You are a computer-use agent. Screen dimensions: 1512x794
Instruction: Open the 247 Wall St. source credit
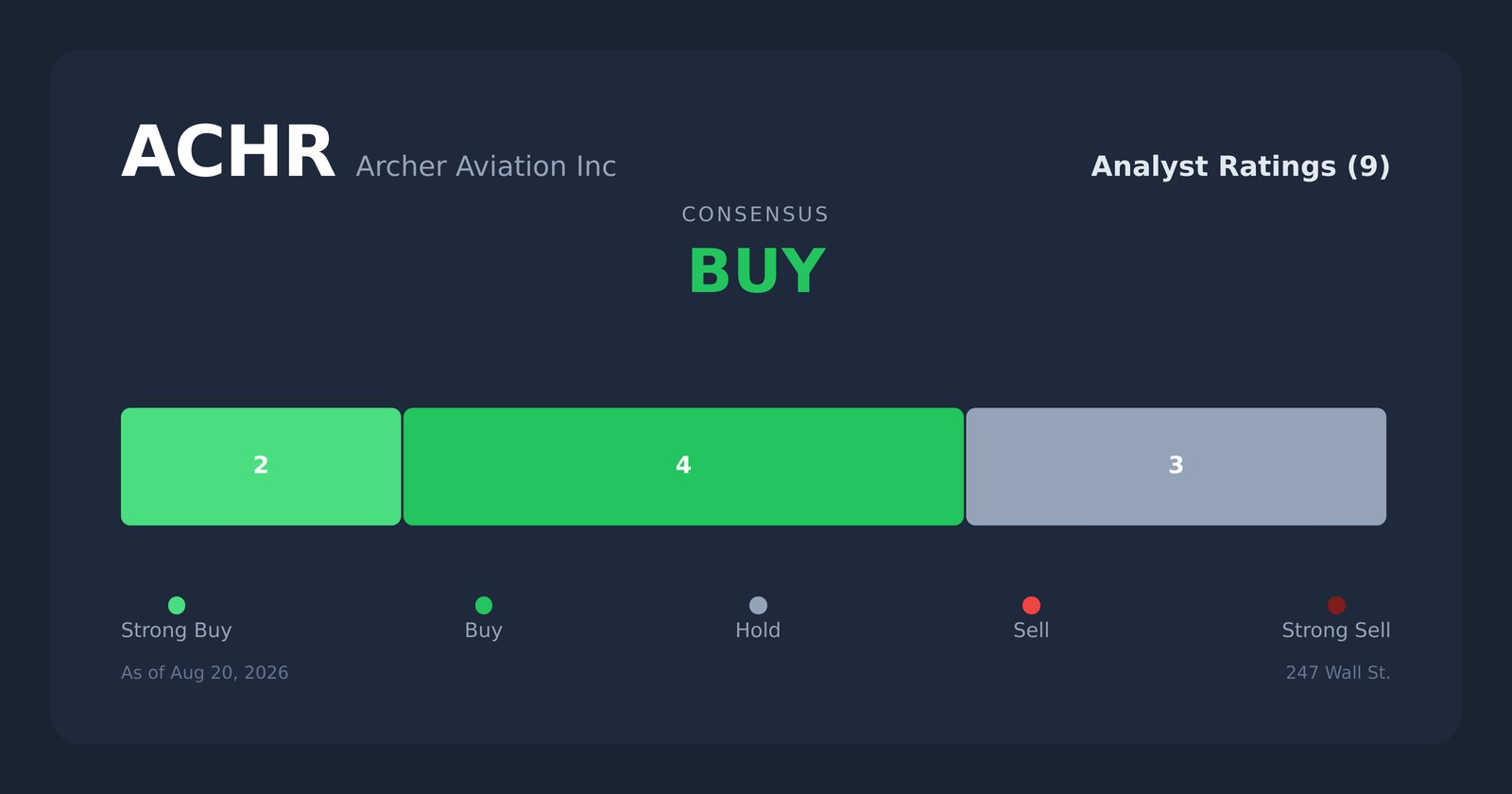coord(1338,673)
